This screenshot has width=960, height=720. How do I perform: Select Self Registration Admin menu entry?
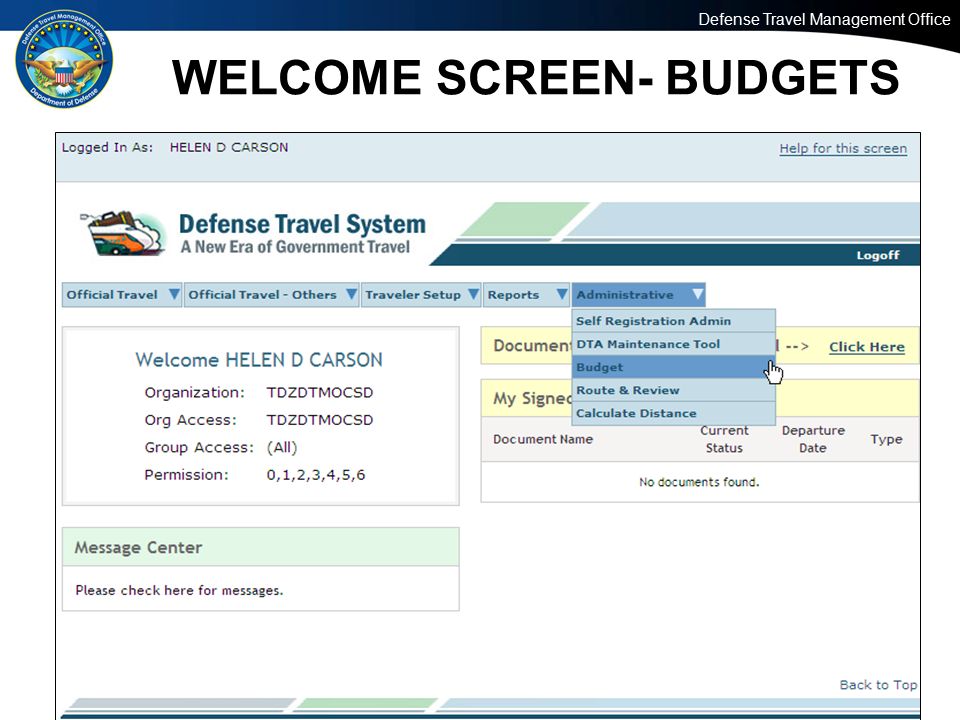tap(673, 321)
